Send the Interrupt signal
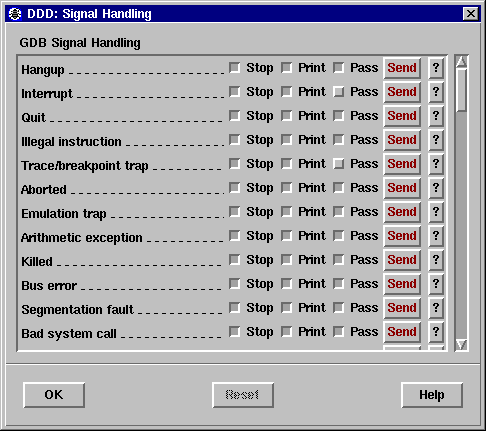This screenshot has height=431, width=486. point(402,92)
